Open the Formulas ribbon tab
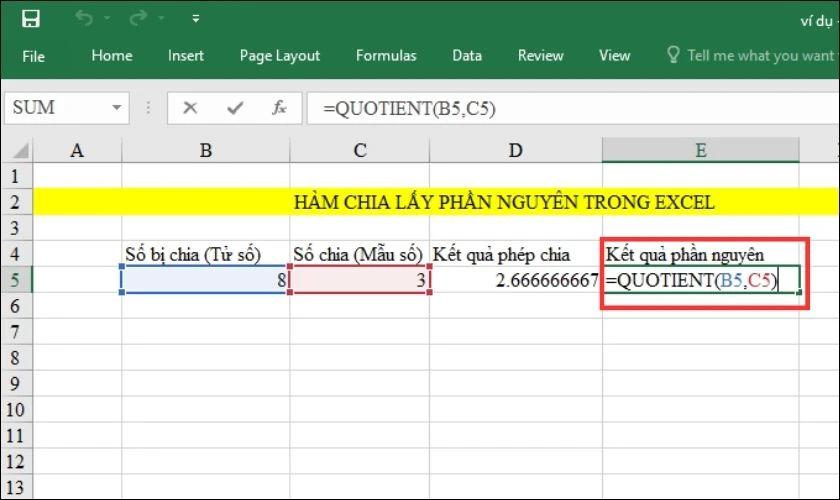The width and height of the screenshot is (840, 500). coord(386,56)
